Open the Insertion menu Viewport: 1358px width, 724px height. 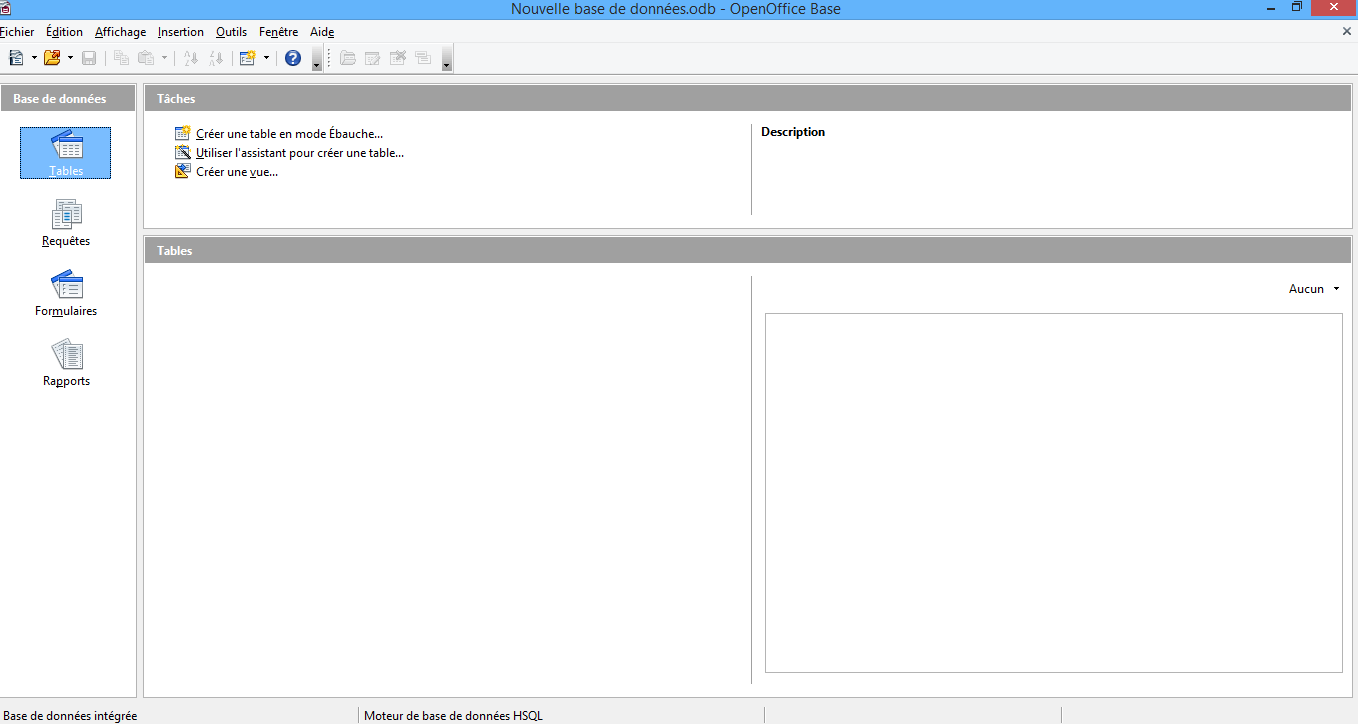(x=181, y=32)
